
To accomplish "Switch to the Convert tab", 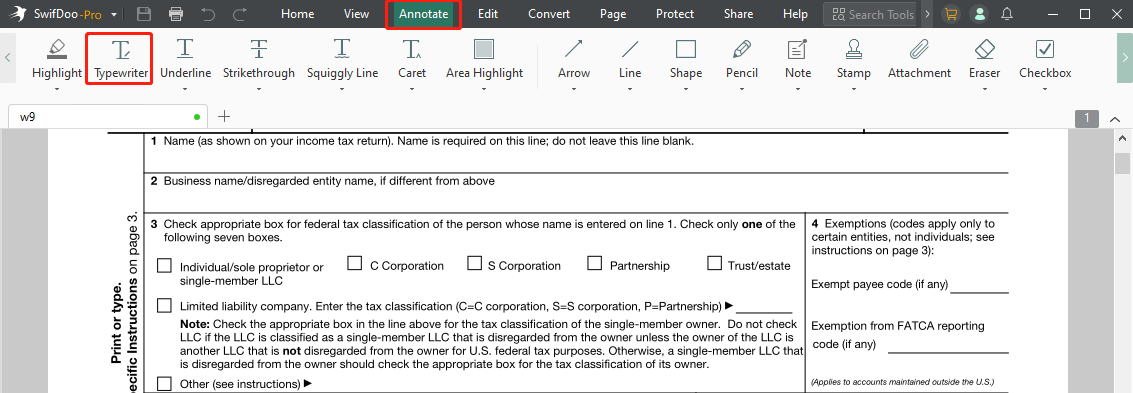I will (548, 14).
